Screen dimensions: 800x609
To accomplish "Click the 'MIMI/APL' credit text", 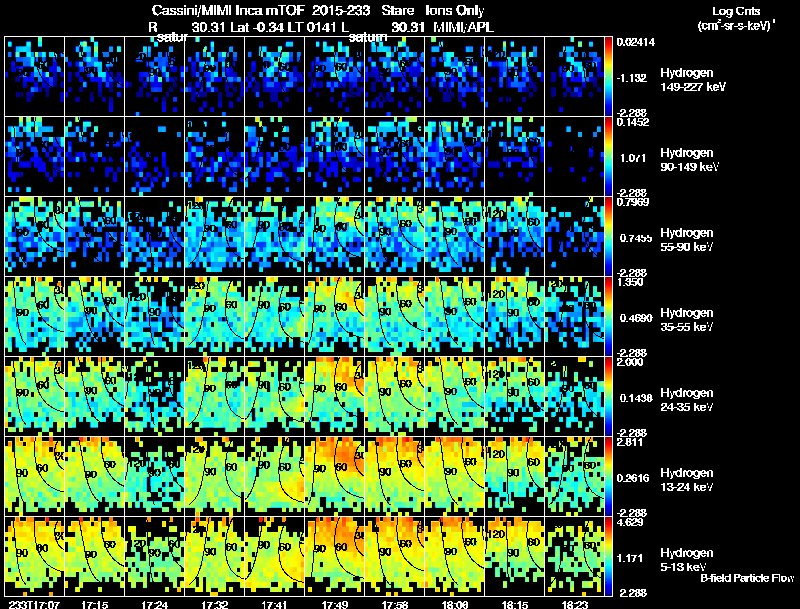I will click(463, 27).
